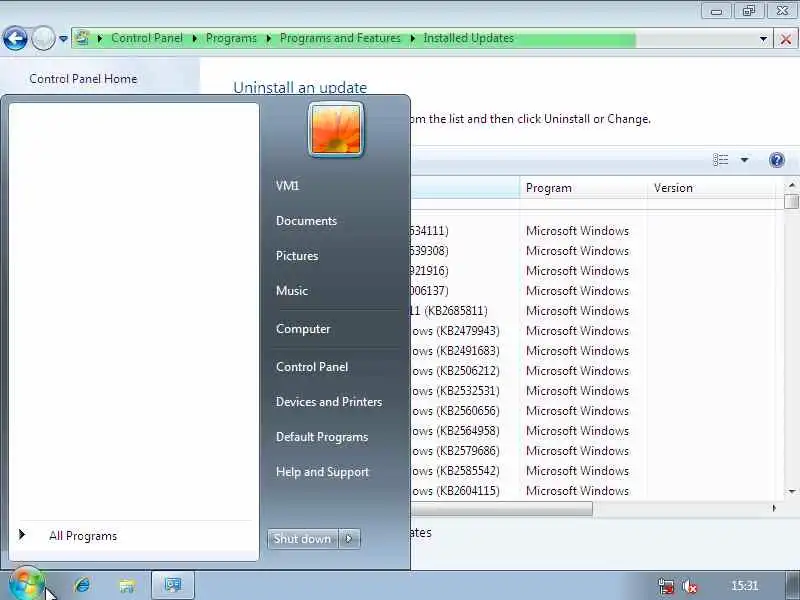Image resolution: width=800 pixels, height=600 pixels.
Task: Open Control Panel Home link
Action: (83, 79)
